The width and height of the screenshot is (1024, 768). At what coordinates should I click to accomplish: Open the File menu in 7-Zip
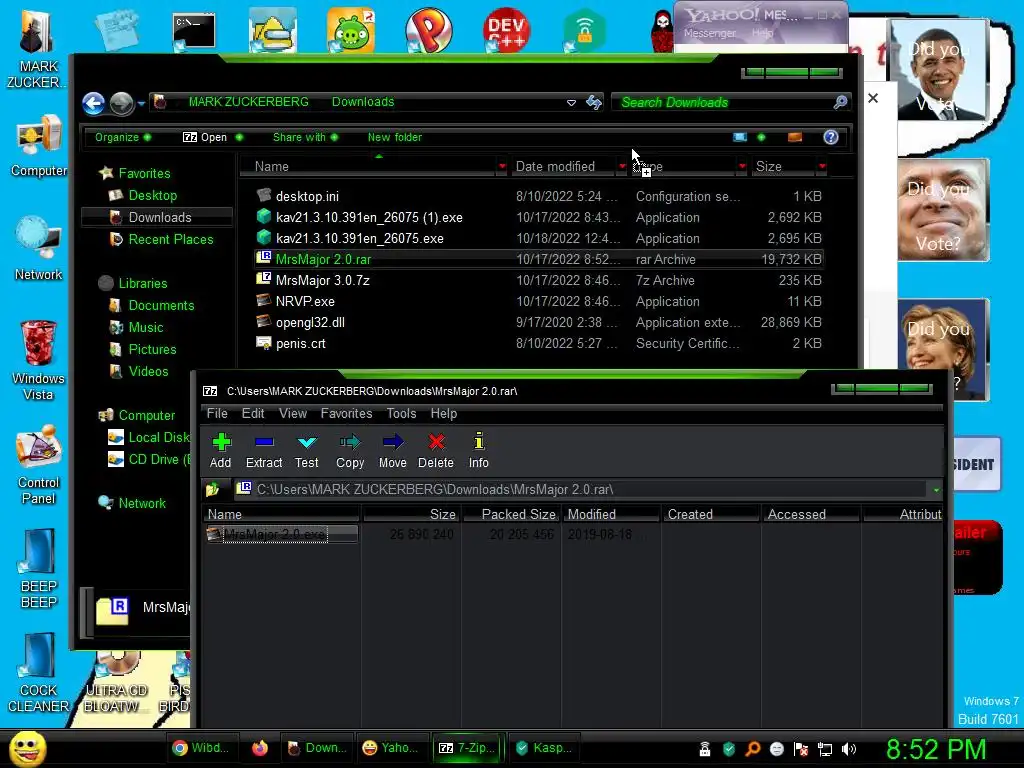(x=217, y=413)
